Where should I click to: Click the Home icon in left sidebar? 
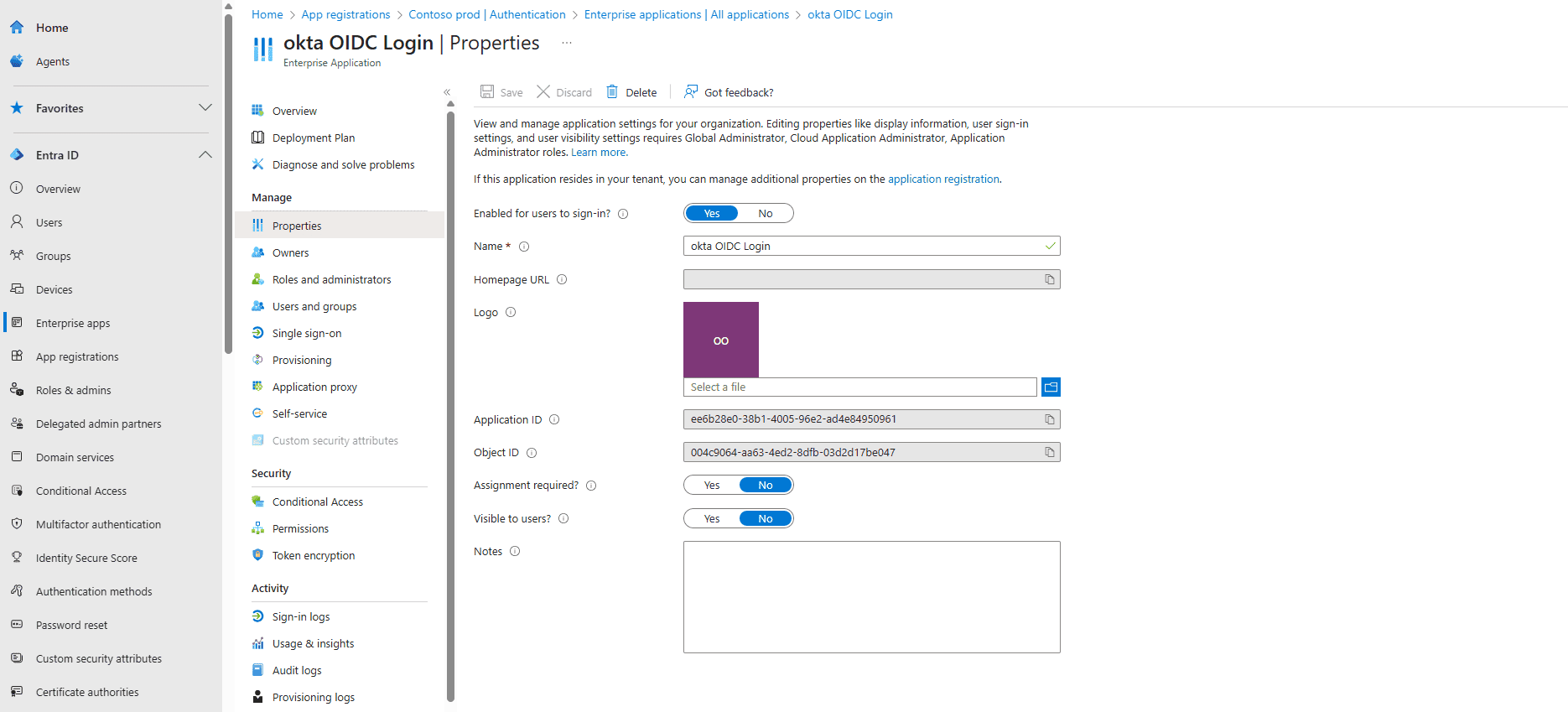point(17,28)
